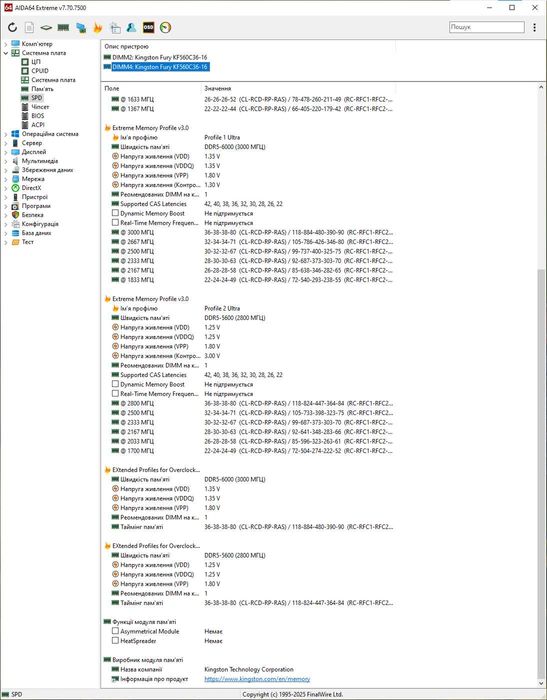Expand the Комп'ютер tree node
This screenshot has width=547, height=700.
click(x=5, y=44)
